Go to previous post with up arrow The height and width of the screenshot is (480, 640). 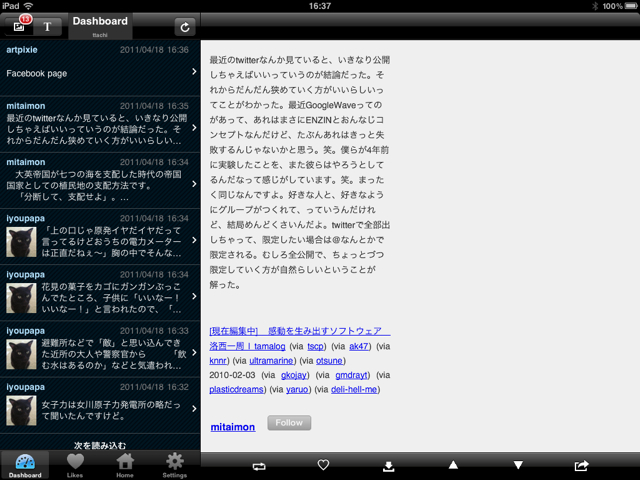point(452,465)
